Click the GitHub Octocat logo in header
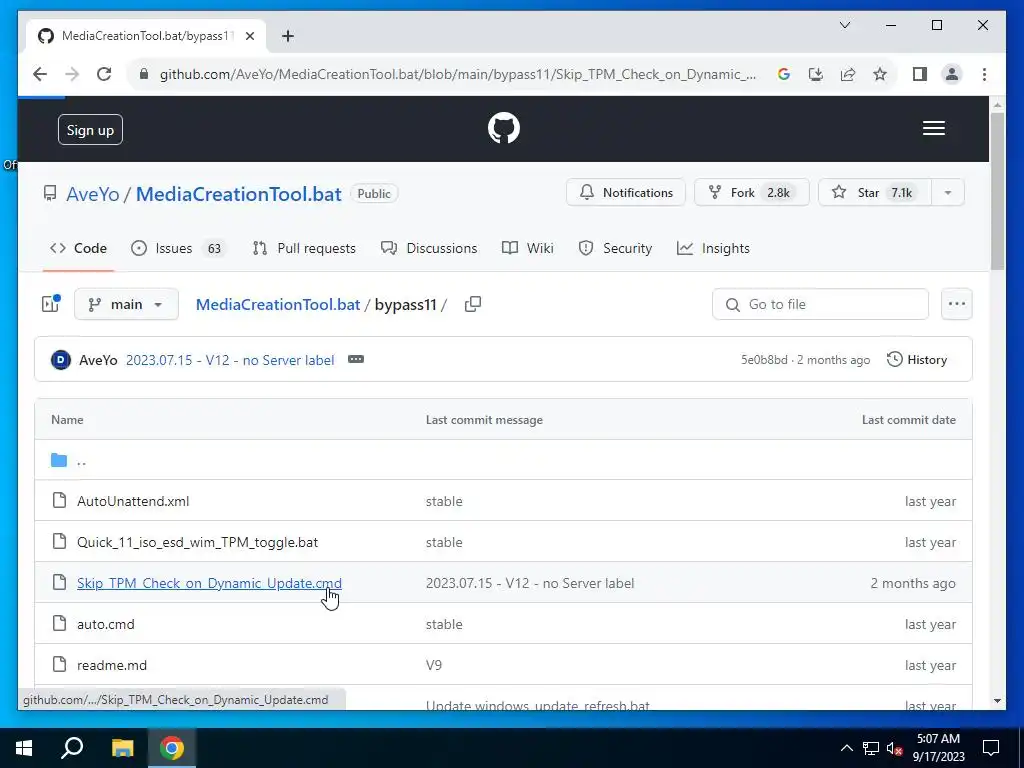 504,128
